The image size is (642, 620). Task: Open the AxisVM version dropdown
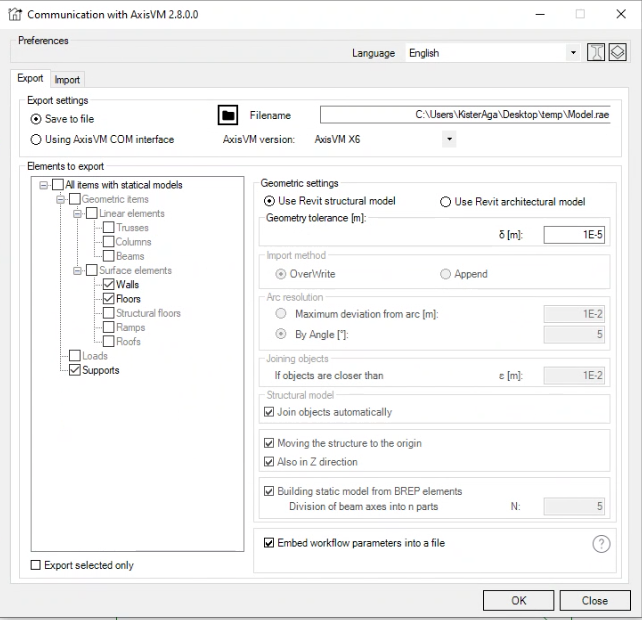pos(449,139)
